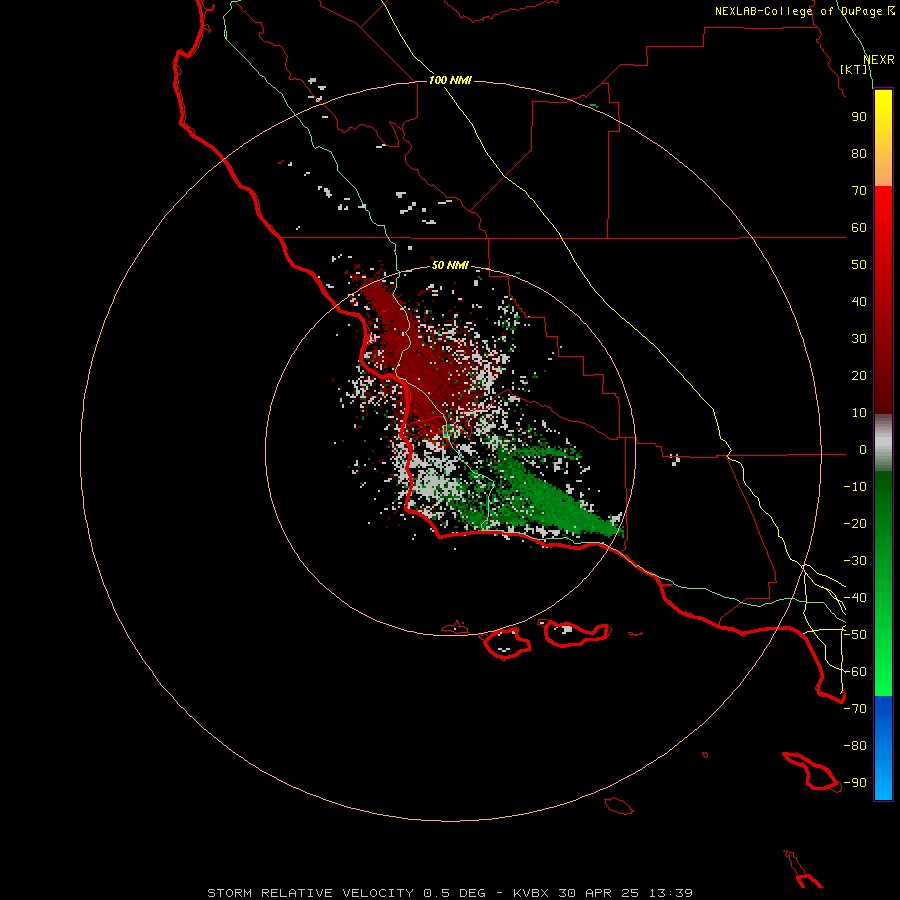
Task: Click the 13:39 timestamp in footer
Action: click(671, 893)
